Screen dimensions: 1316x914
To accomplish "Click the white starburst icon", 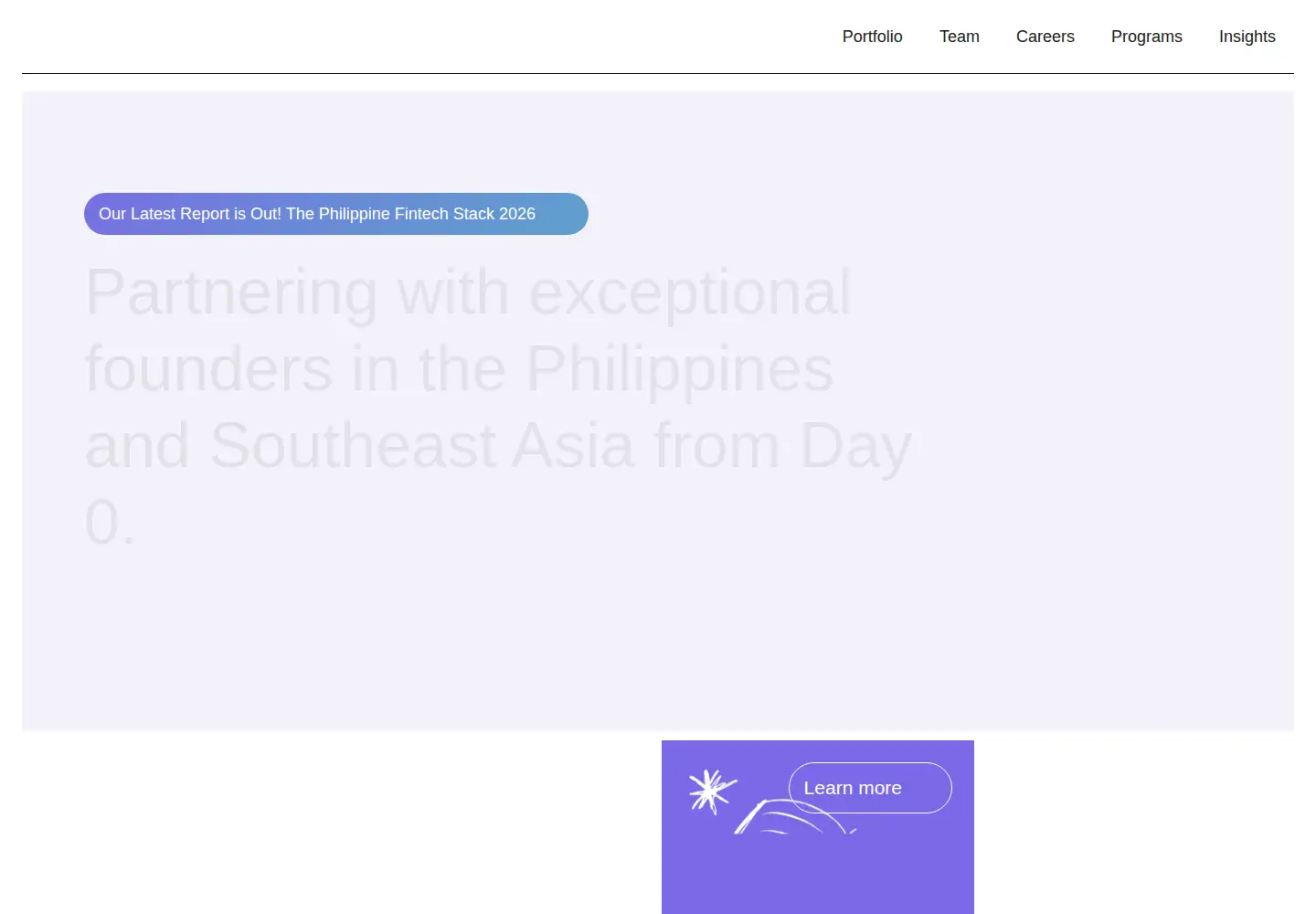I will tap(712, 791).
